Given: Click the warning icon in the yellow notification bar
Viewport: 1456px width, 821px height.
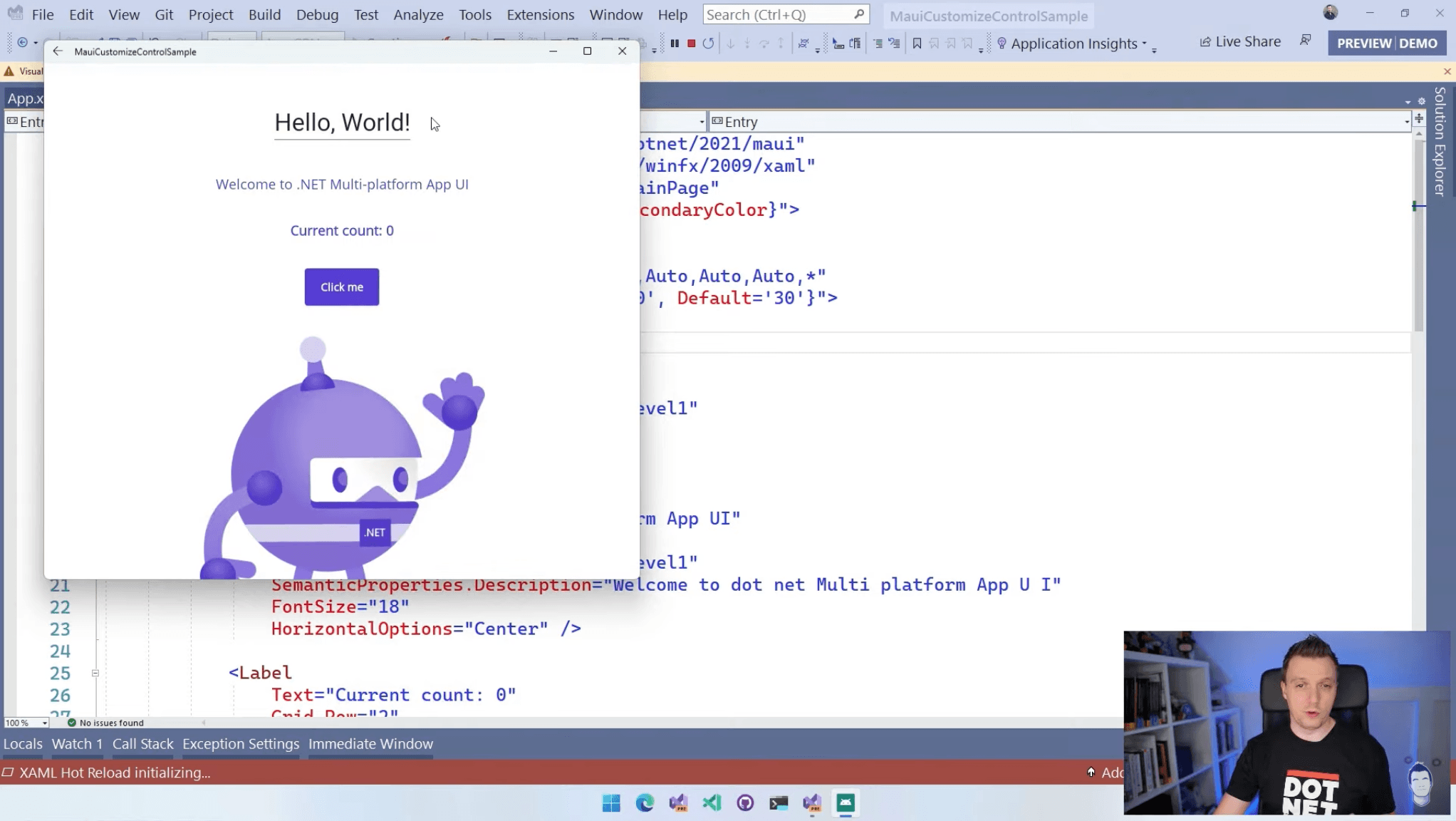Looking at the screenshot, I should tap(9, 71).
